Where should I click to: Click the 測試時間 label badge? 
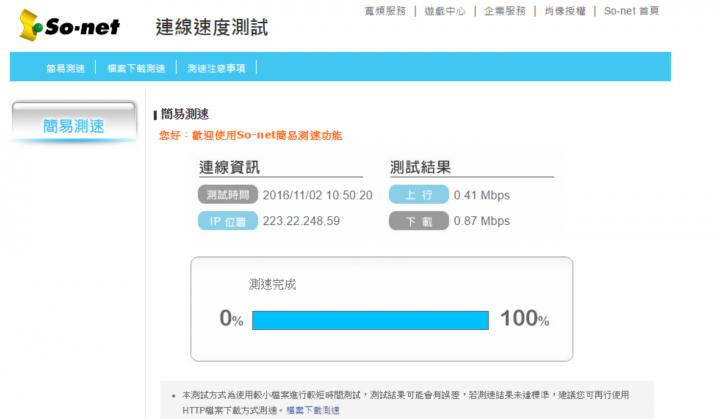coord(228,195)
